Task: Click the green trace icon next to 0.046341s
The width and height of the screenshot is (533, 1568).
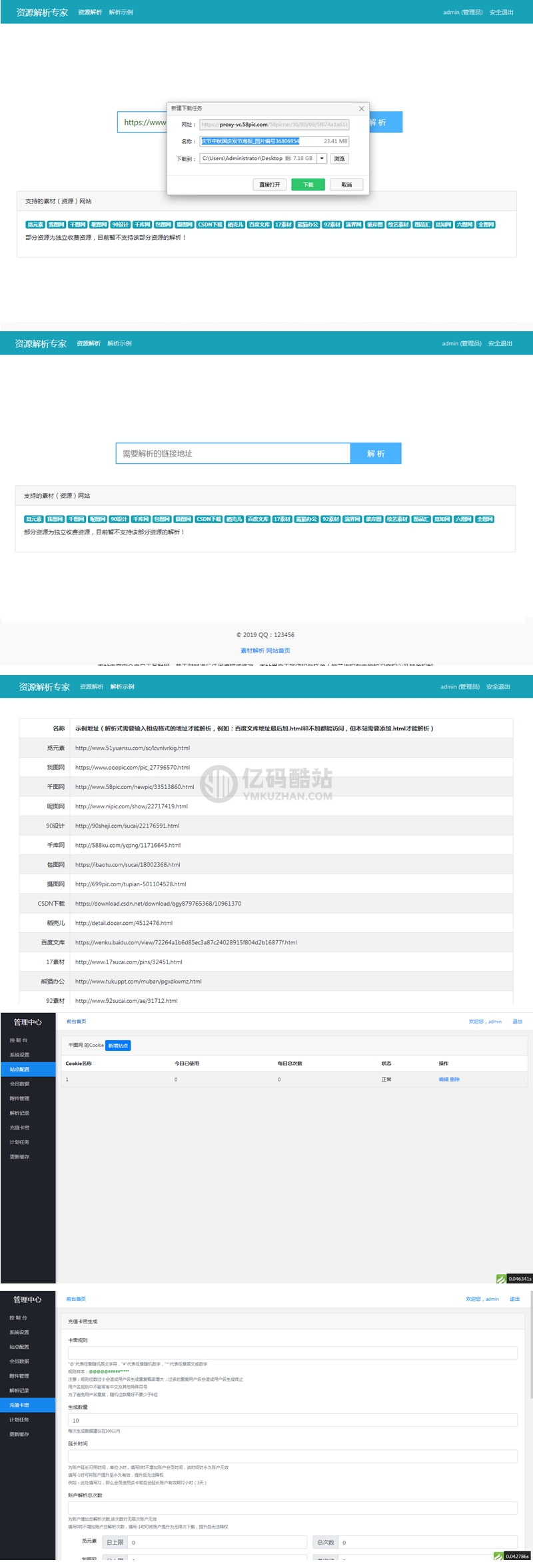Action: click(500, 1279)
